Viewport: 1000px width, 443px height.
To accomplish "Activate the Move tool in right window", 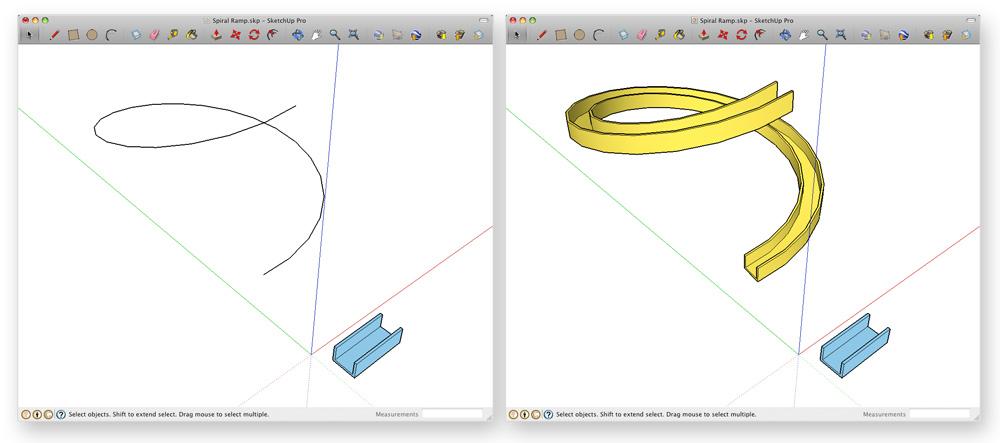I will coord(724,34).
